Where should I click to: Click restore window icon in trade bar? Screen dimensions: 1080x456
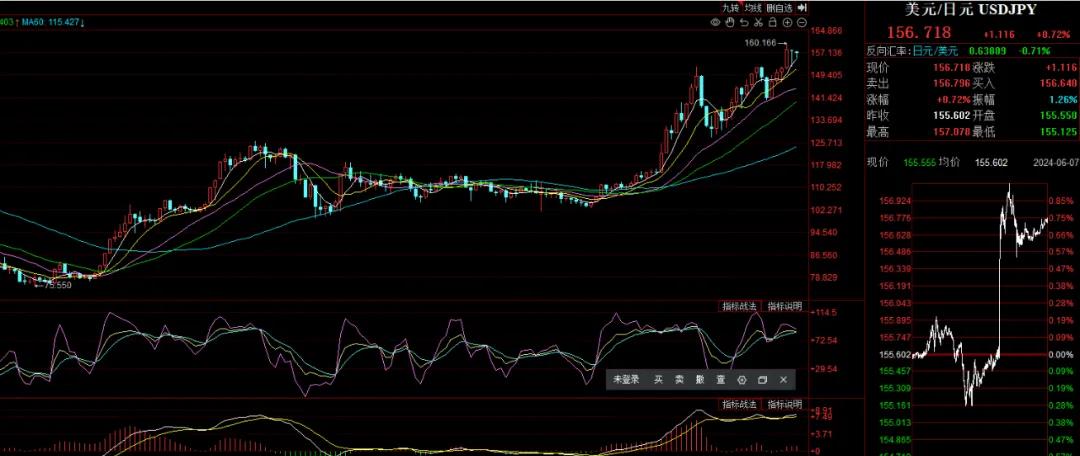tap(762, 380)
